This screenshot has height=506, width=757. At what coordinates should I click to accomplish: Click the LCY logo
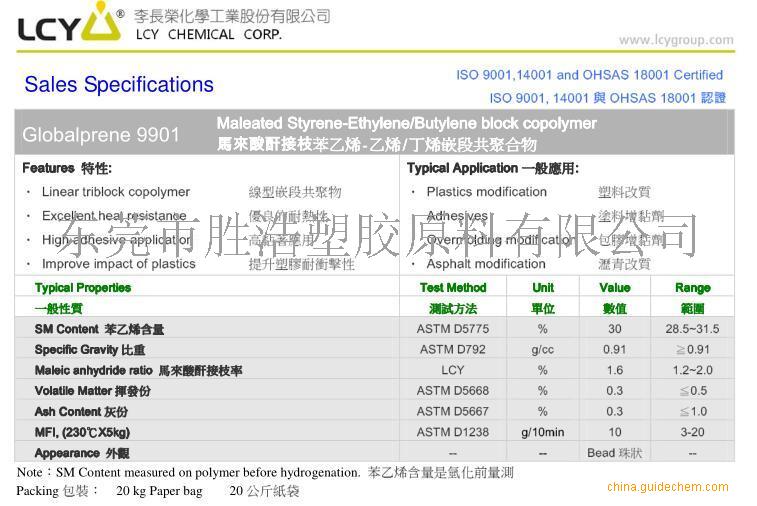pos(70,22)
